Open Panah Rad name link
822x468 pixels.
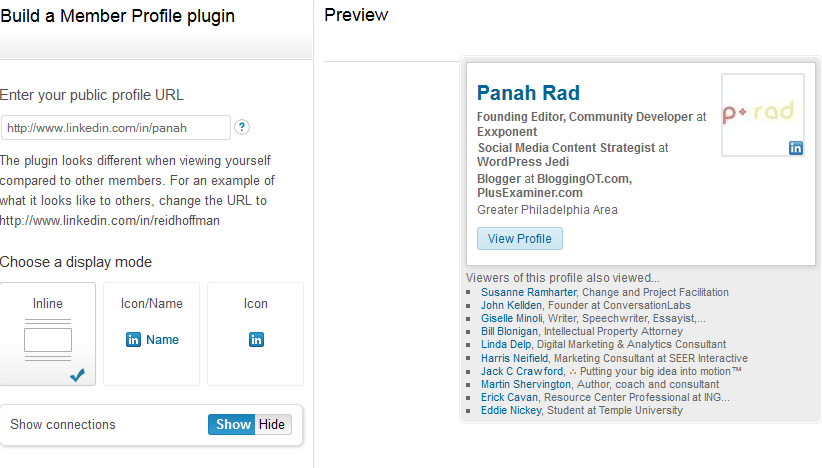point(528,93)
